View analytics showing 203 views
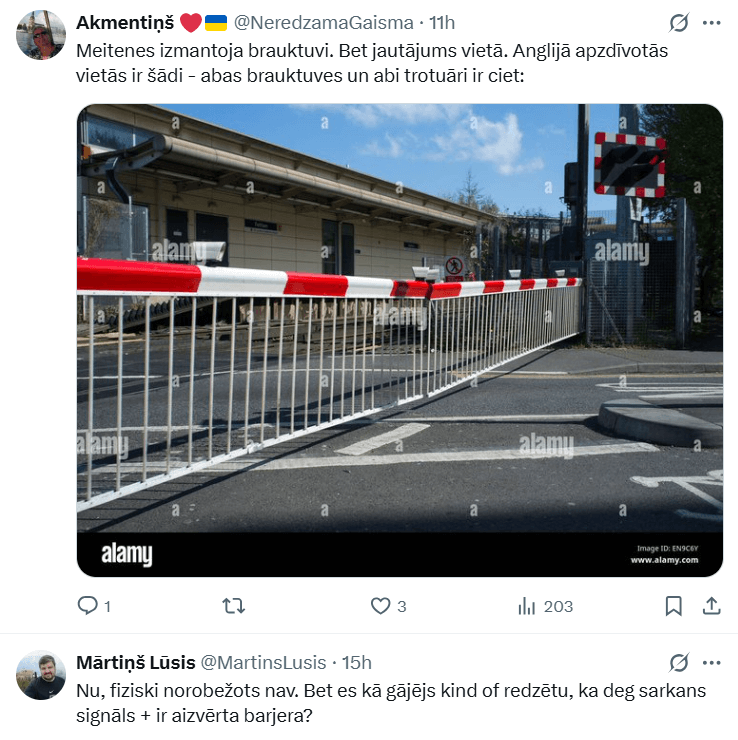This screenshot has width=738, height=740. coord(545,606)
